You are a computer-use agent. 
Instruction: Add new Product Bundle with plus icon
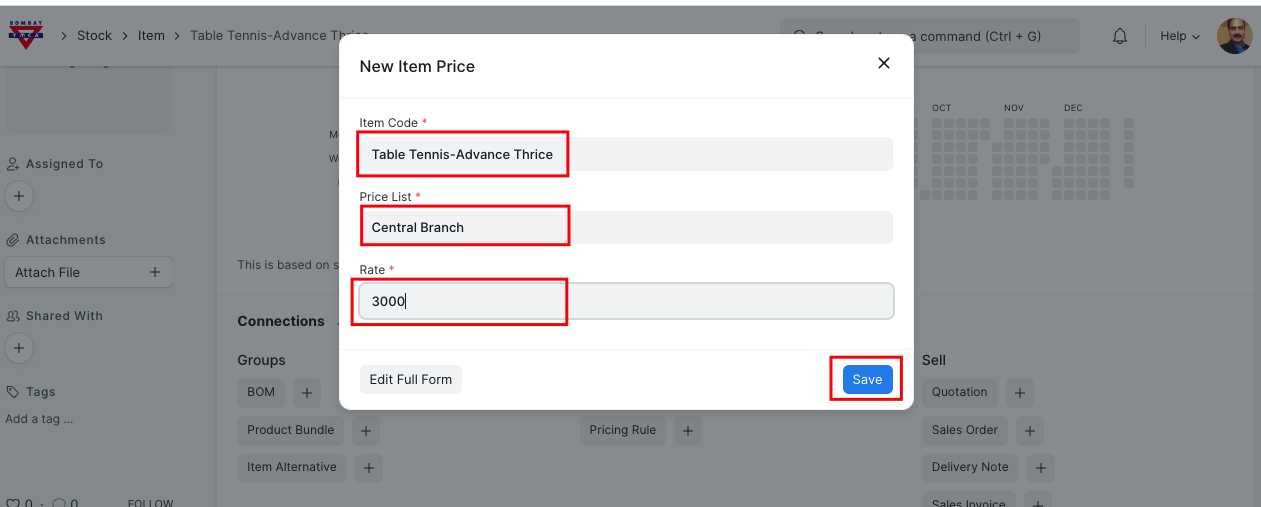pyautogui.click(x=365, y=431)
